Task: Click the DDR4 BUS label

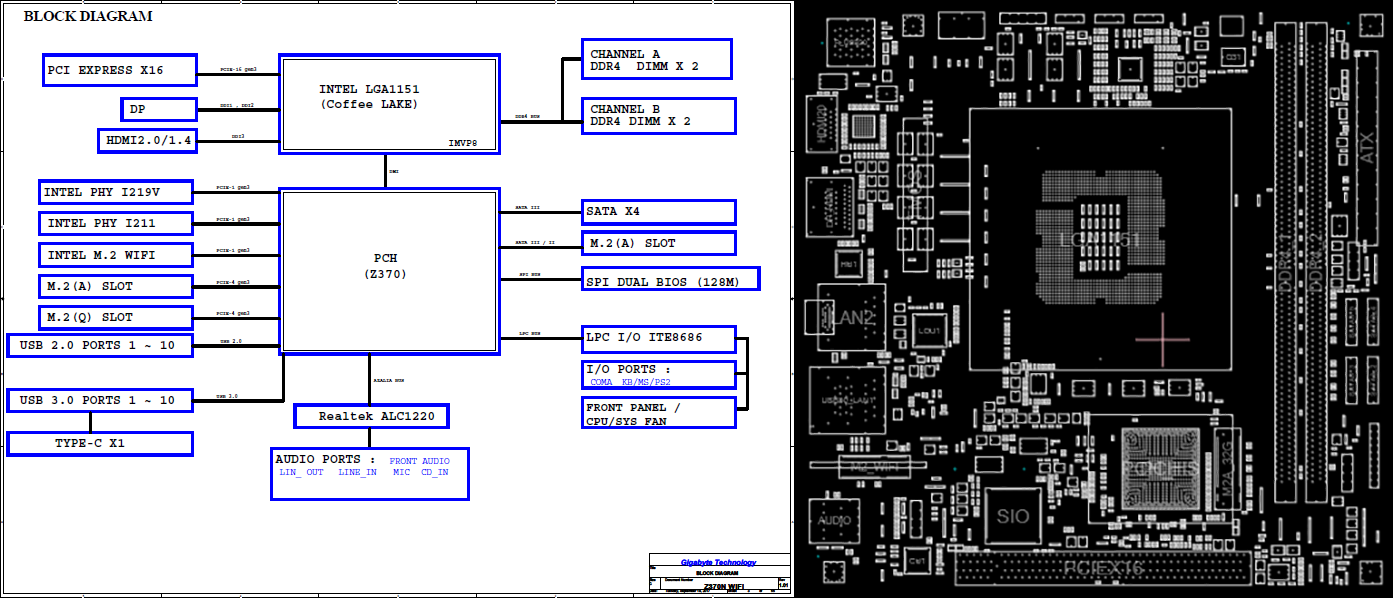Action: [x=527, y=116]
